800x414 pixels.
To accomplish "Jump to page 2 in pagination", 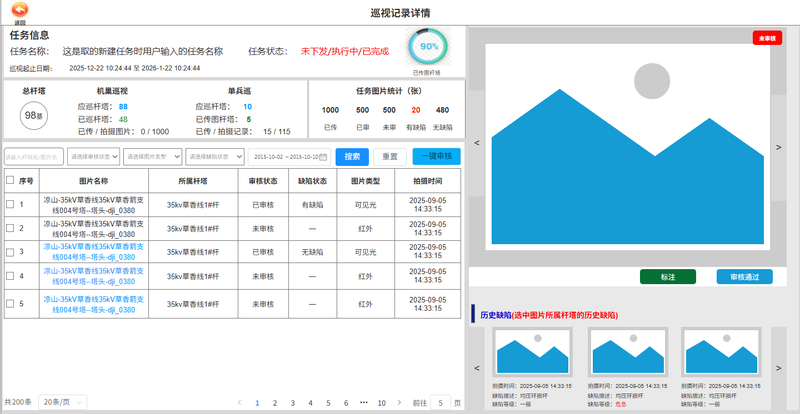I will (275, 402).
